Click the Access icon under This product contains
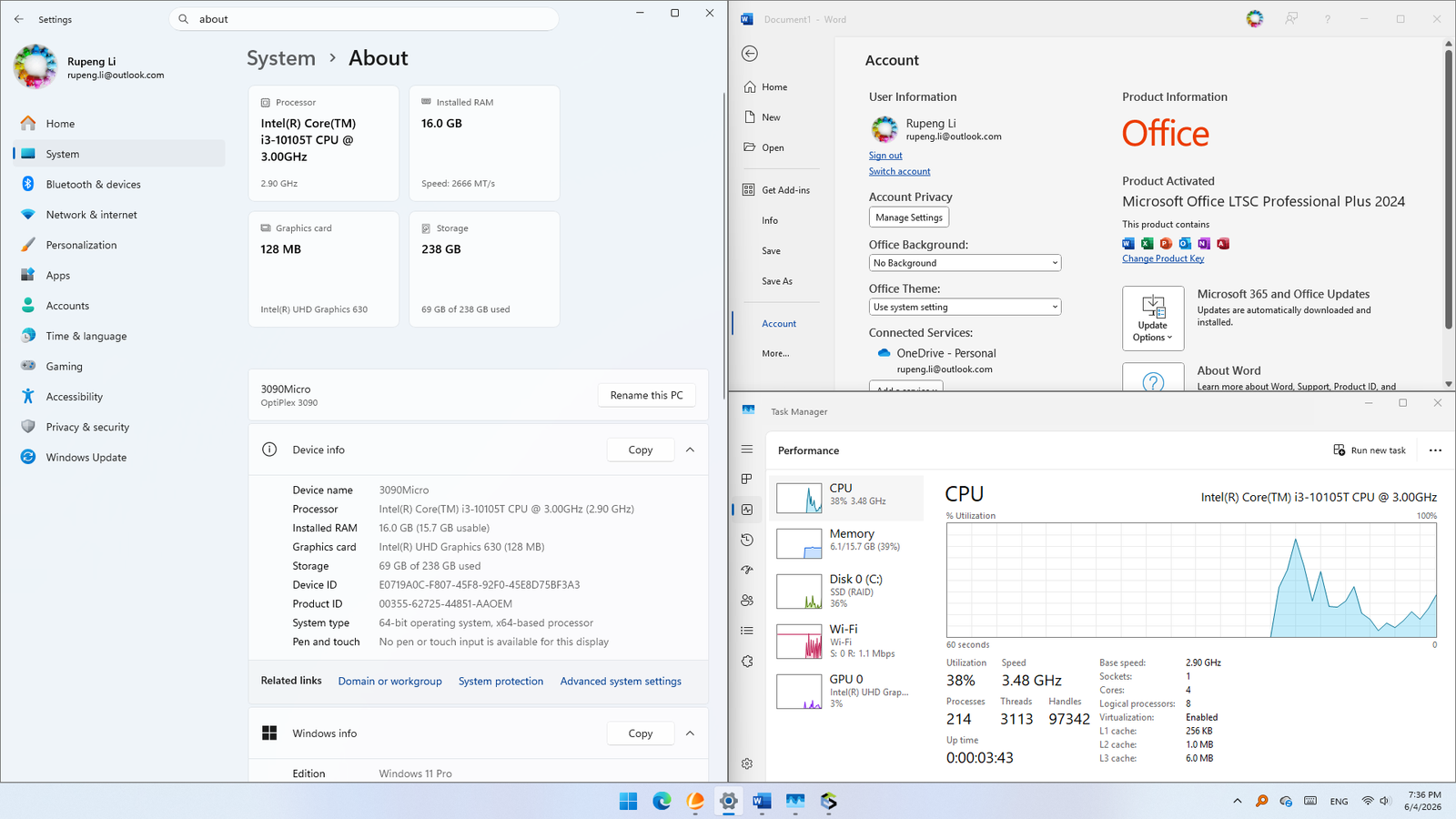The height and width of the screenshot is (819, 1456). (x=1223, y=243)
